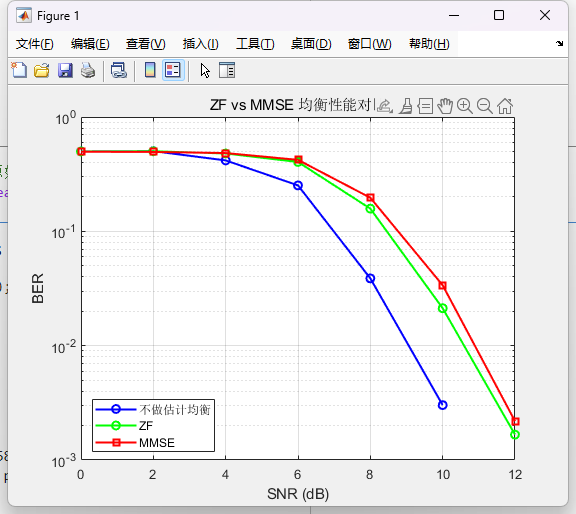Click the MATLAB logo in title bar
Screen dimensions: 576x514
point(24,16)
